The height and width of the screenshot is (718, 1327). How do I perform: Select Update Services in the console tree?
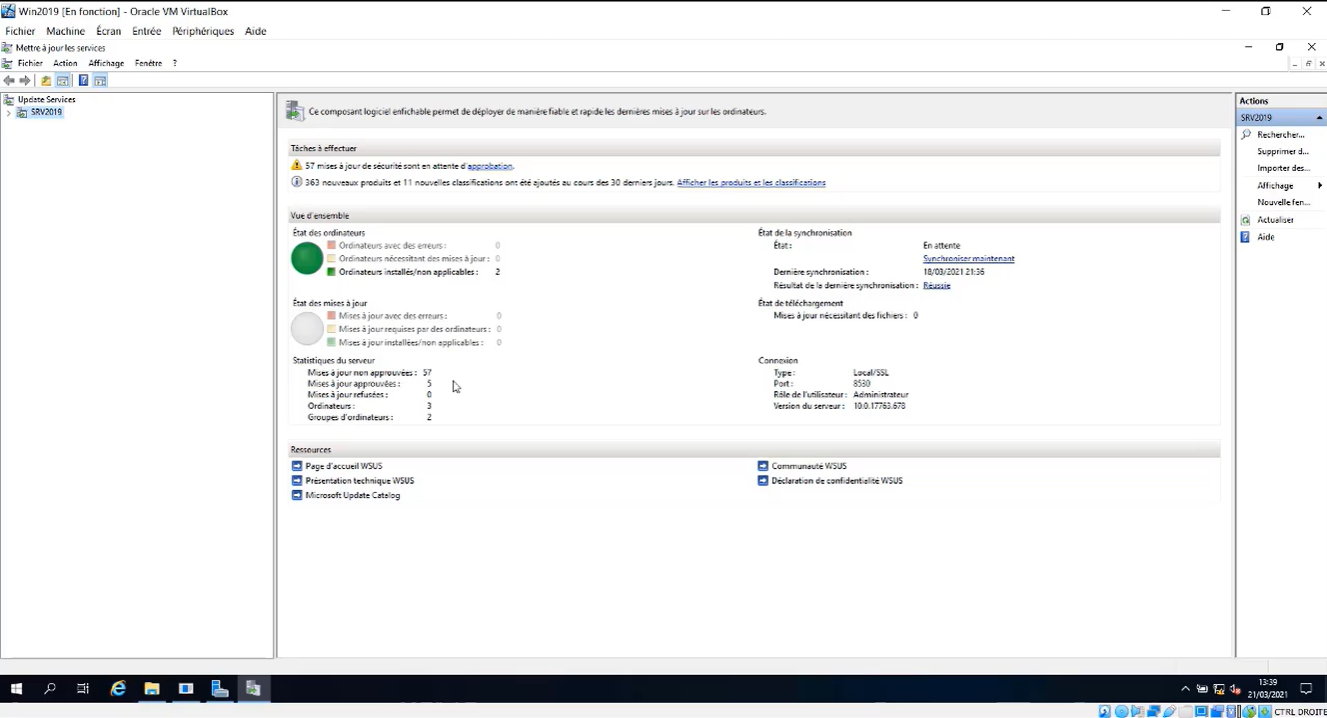(x=46, y=99)
